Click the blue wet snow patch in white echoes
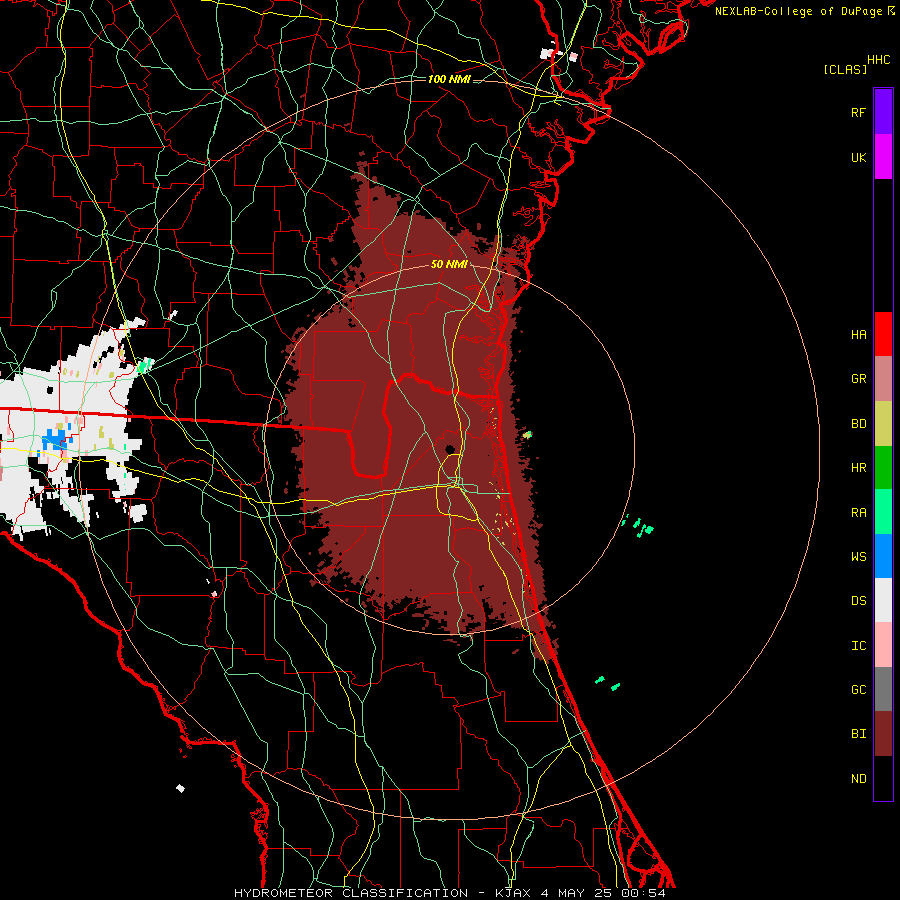Viewport: 900px width, 900px height. click(x=56, y=439)
